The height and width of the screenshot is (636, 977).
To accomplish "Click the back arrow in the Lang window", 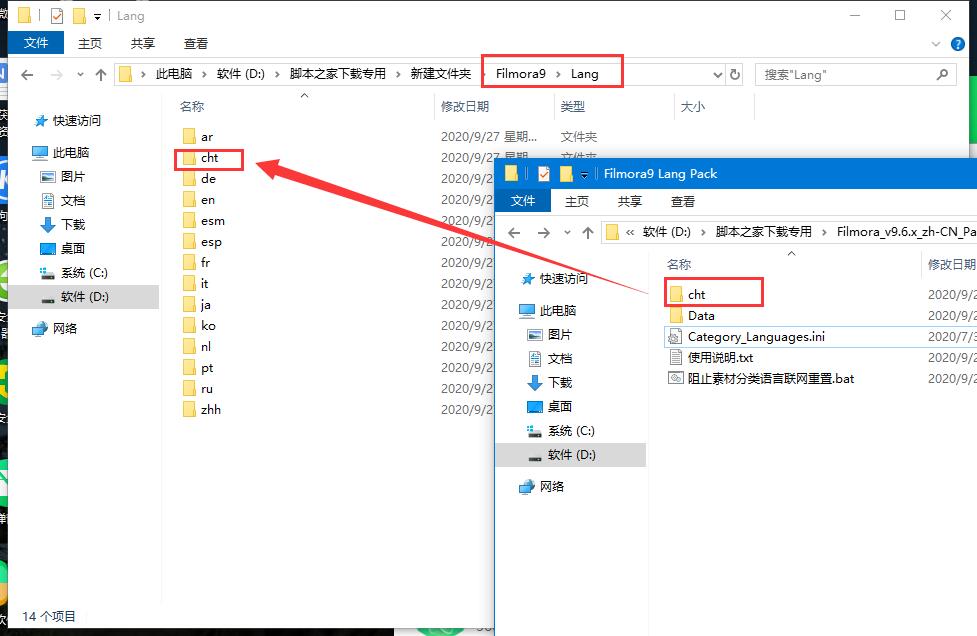I will tap(27, 75).
